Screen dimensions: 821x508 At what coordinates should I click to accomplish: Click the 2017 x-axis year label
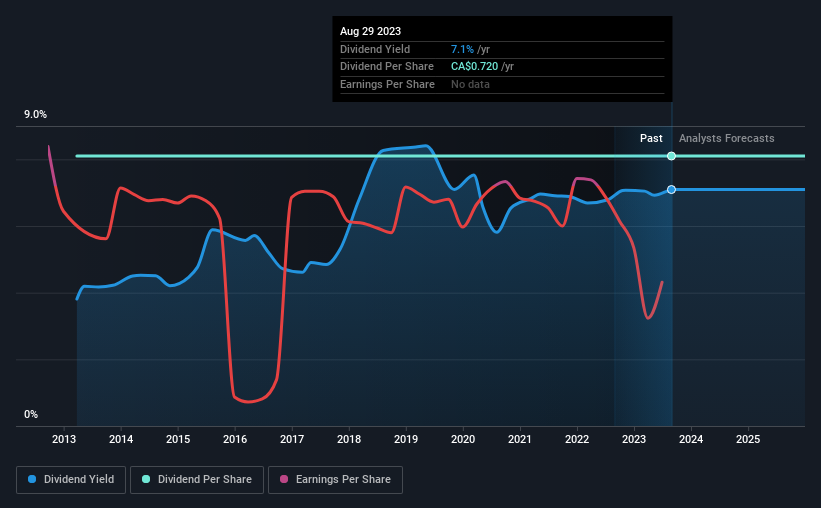point(292,439)
